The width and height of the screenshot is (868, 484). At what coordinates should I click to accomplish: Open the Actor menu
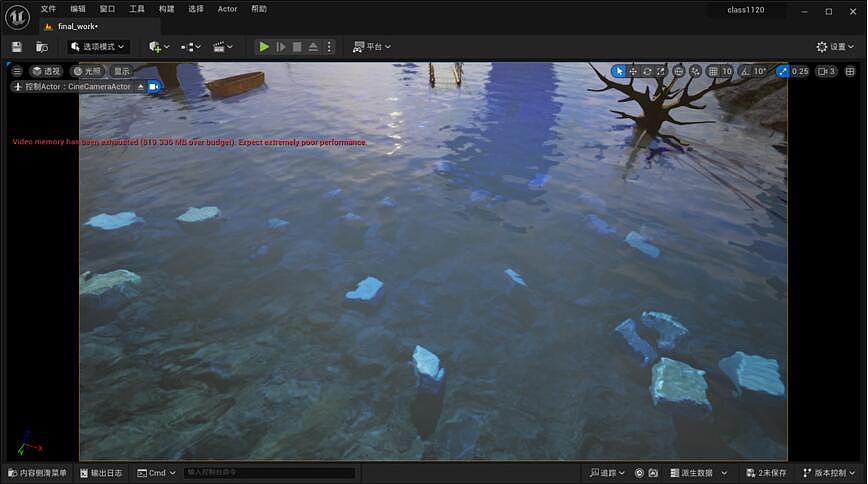tap(227, 9)
